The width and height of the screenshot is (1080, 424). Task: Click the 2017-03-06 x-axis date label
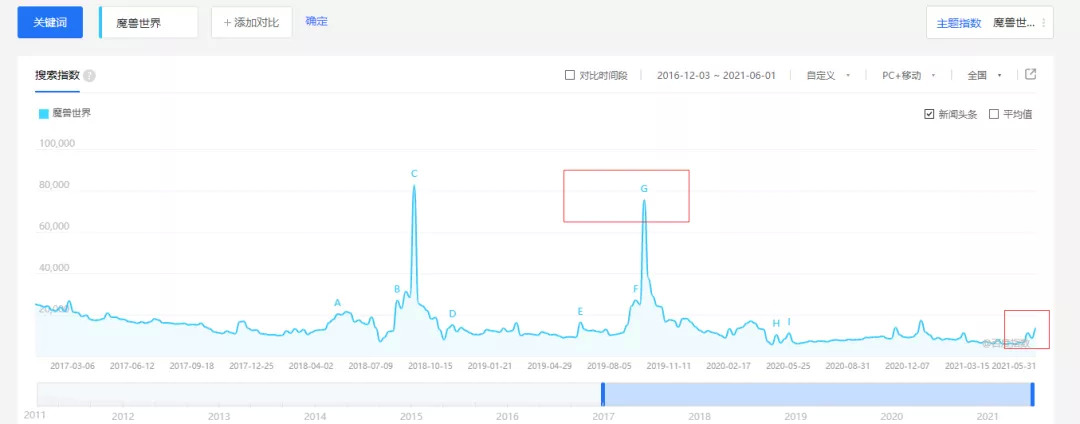point(72,365)
